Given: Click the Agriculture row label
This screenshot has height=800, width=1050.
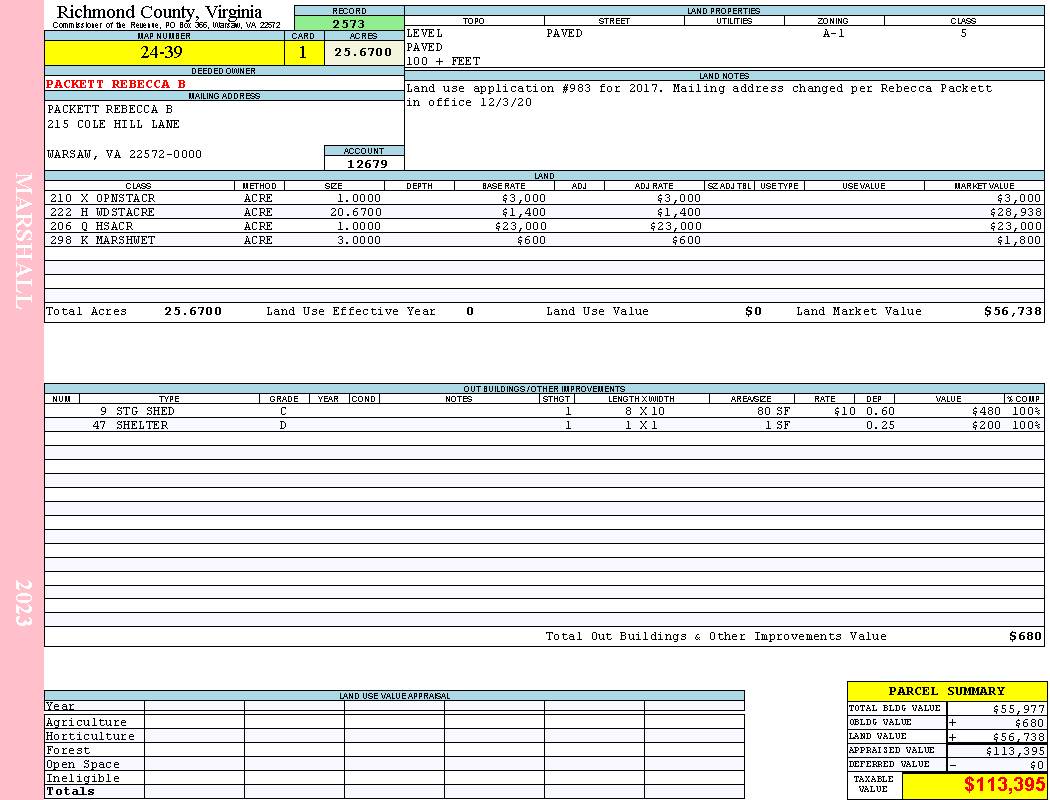Looking at the screenshot, I should (86, 722).
